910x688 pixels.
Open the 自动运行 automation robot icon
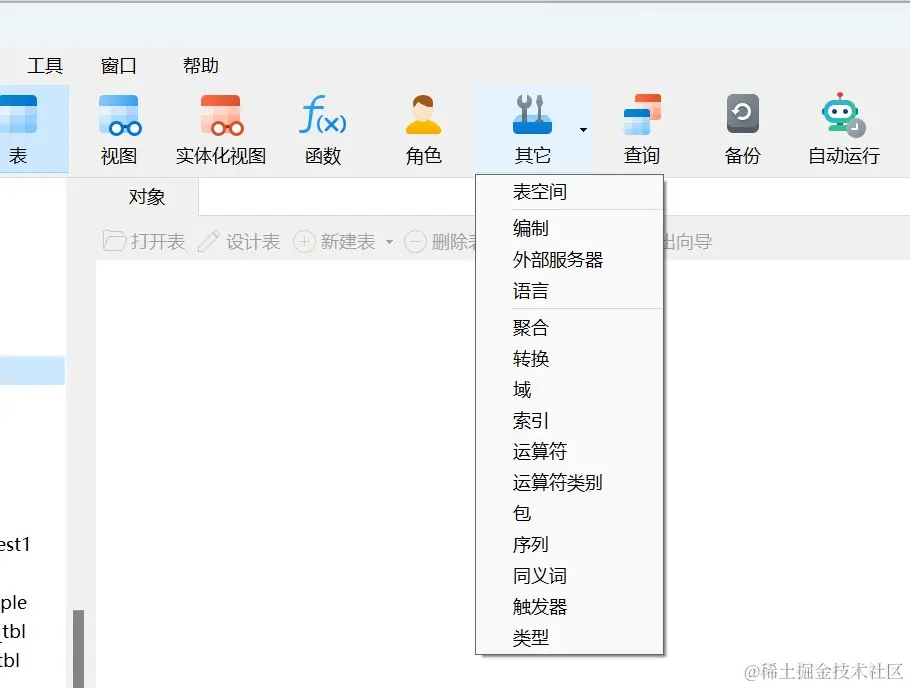point(843,114)
